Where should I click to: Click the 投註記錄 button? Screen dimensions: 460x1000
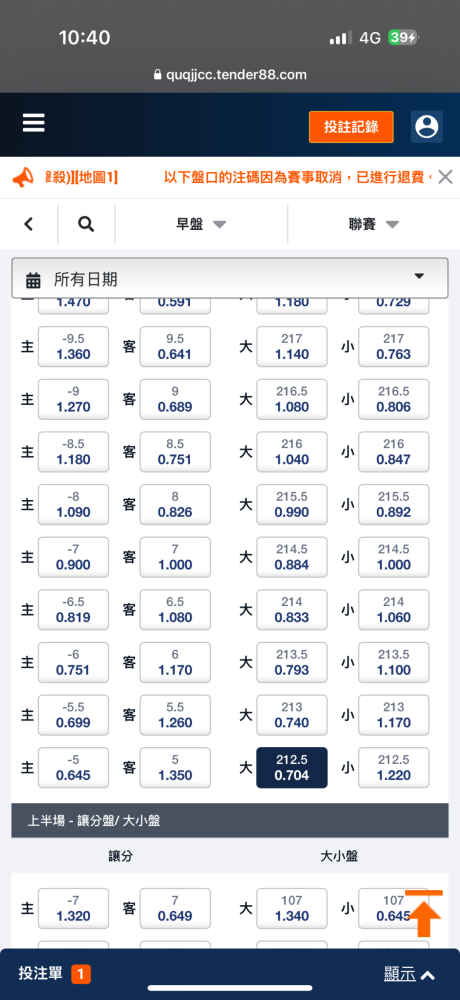[351, 127]
